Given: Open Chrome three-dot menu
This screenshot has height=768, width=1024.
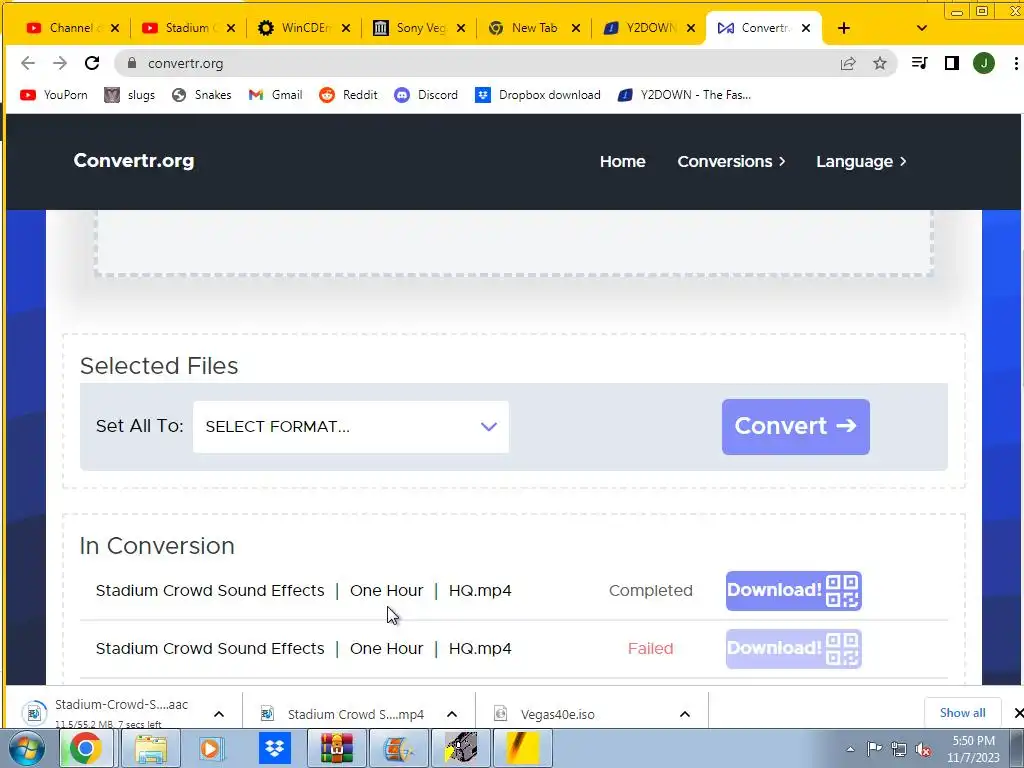Looking at the screenshot, I should pos(1016,63).
